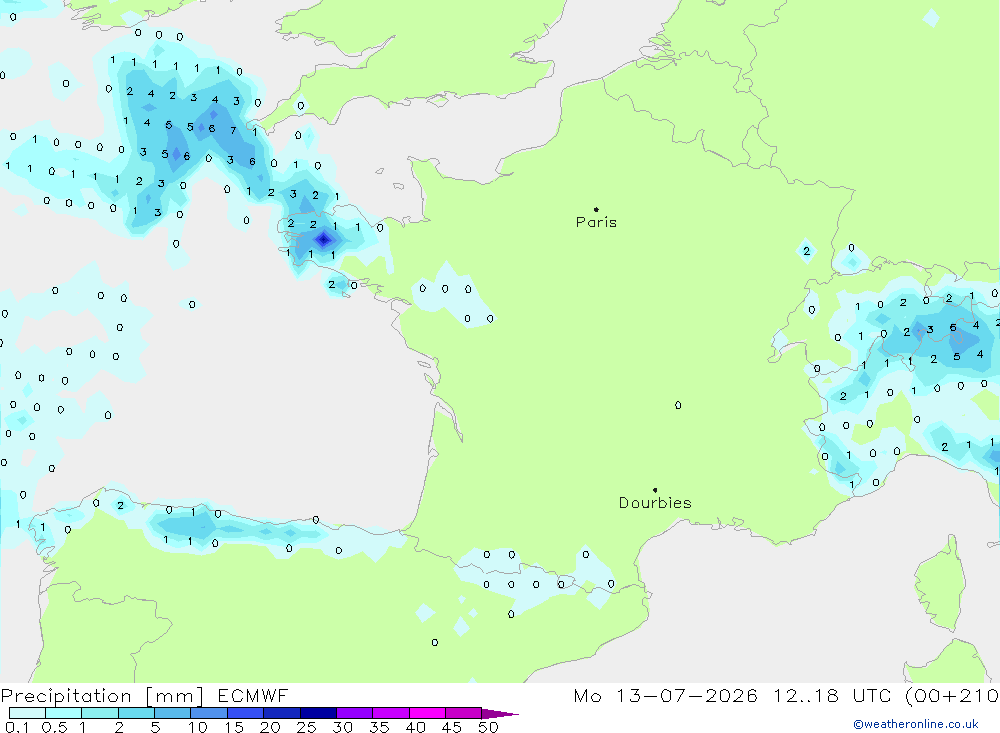Click the '12..18 UTC' time range text

coord(832,695)
